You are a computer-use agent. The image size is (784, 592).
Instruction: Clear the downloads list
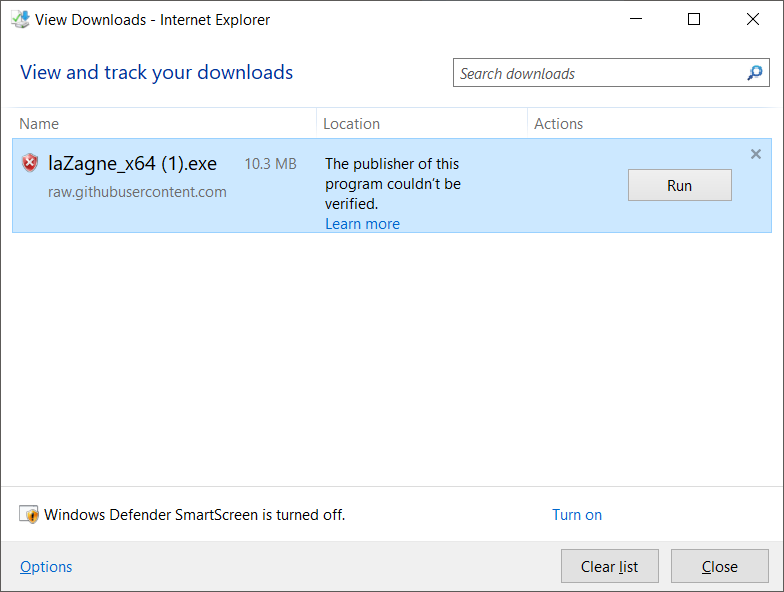point(610,566)
